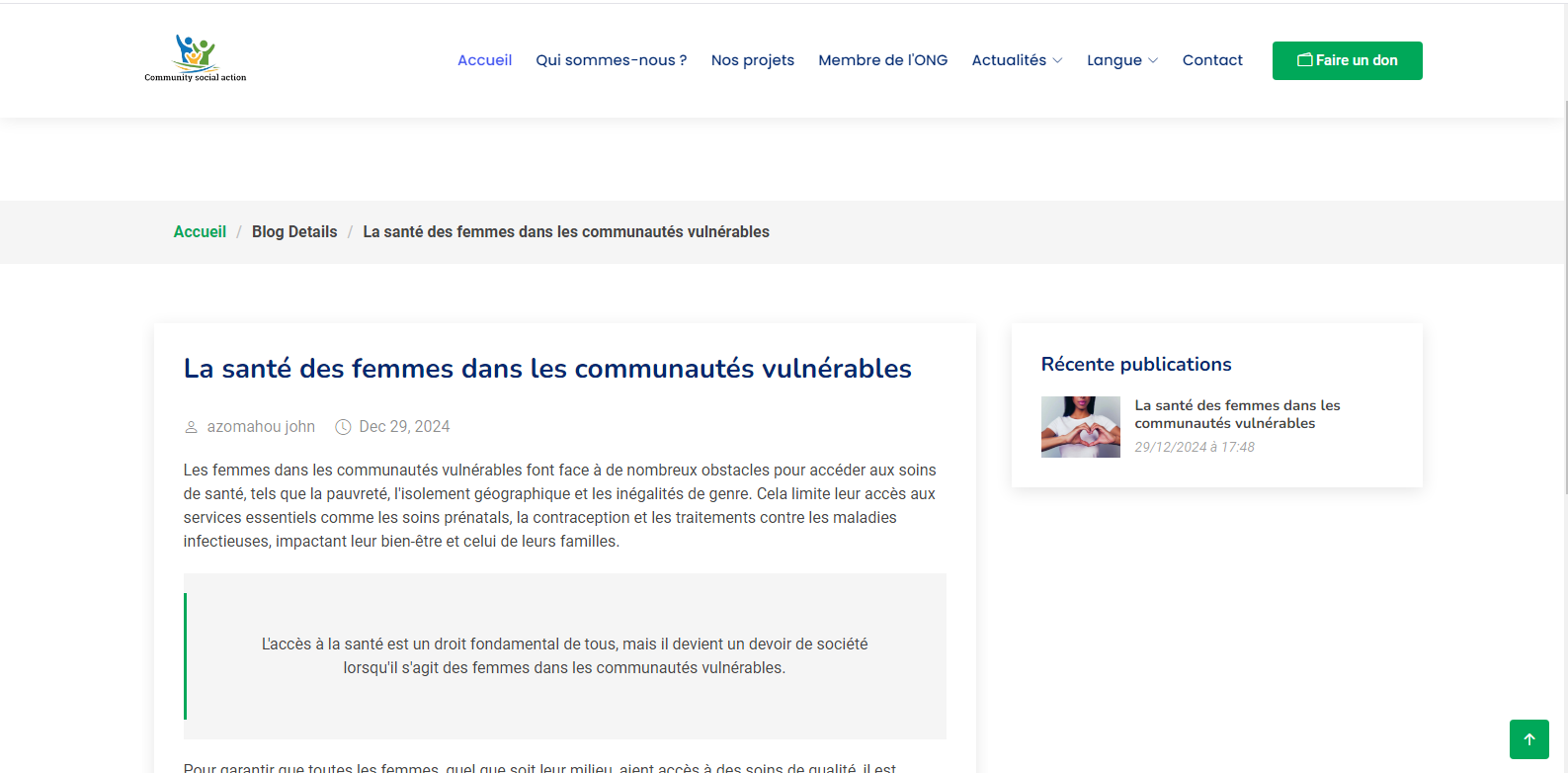This screenshot has height=773, width=1568.
Task: Click the chevron arrow next to Actualités
Action: [x=1058, y=61]
